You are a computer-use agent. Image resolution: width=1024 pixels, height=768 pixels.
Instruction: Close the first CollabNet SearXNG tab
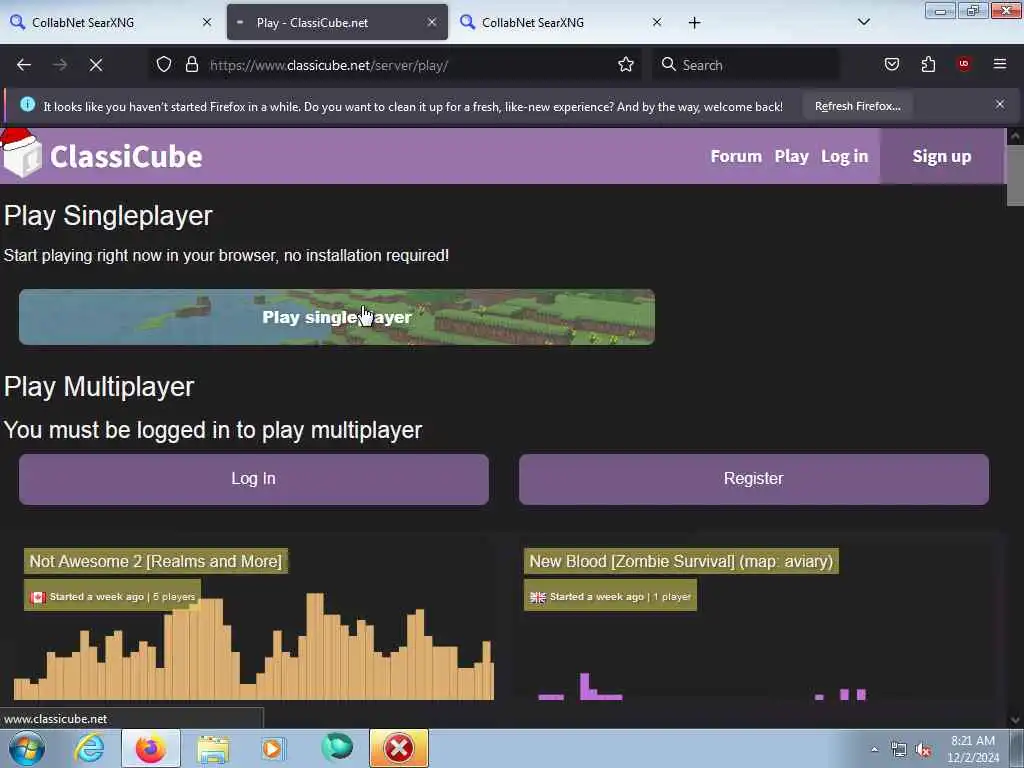pos(207,22)
